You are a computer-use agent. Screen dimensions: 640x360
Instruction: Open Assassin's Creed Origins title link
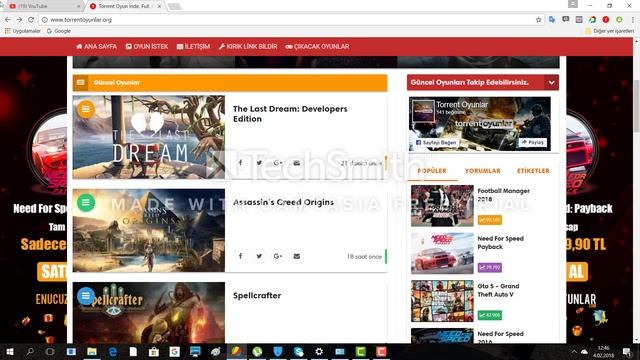tap(283, 202)
